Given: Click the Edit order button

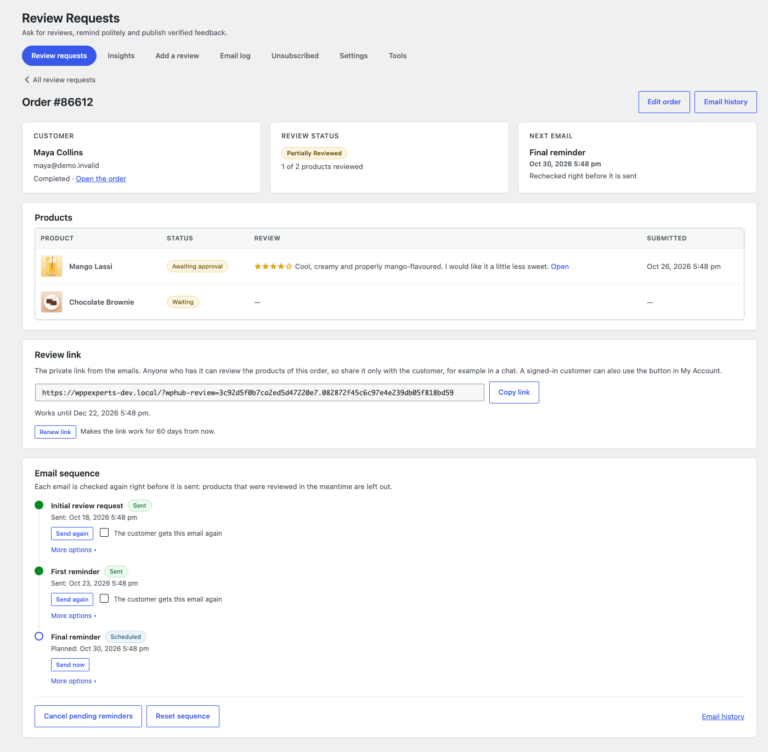Looking at the screenshot, I should (x=664, y=102).
